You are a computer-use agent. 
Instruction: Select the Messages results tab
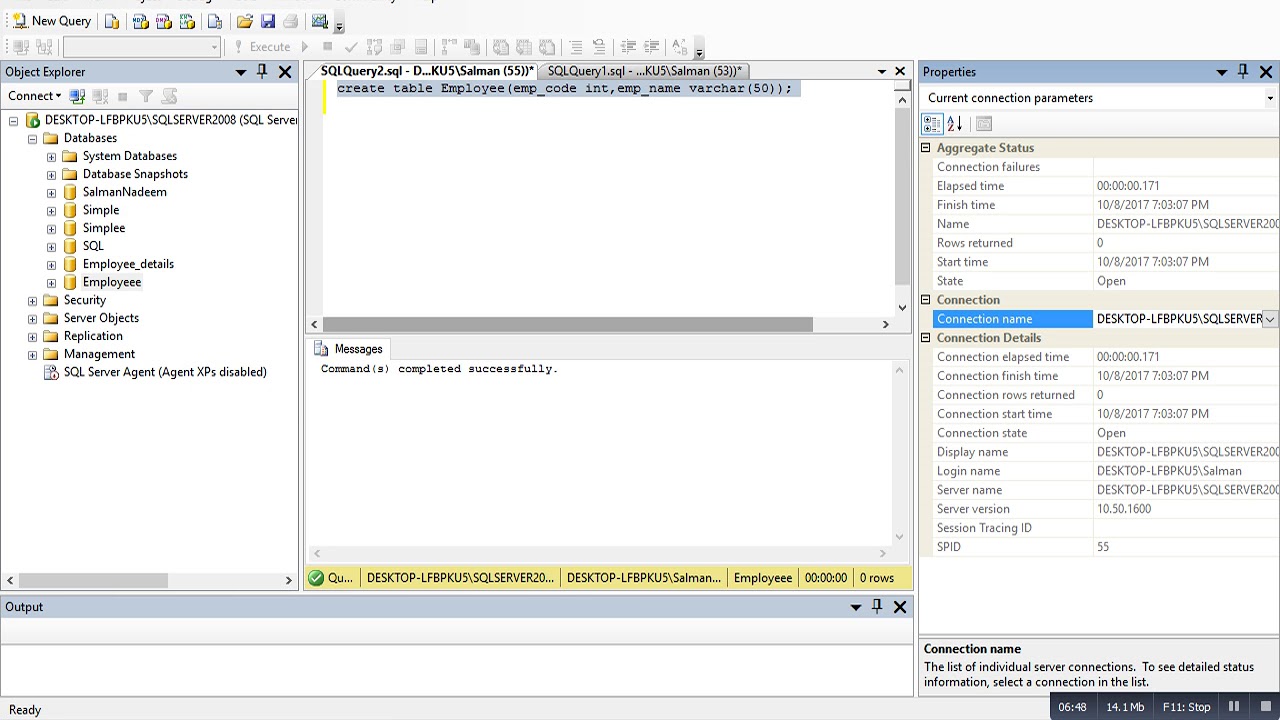tap(349, 349)
